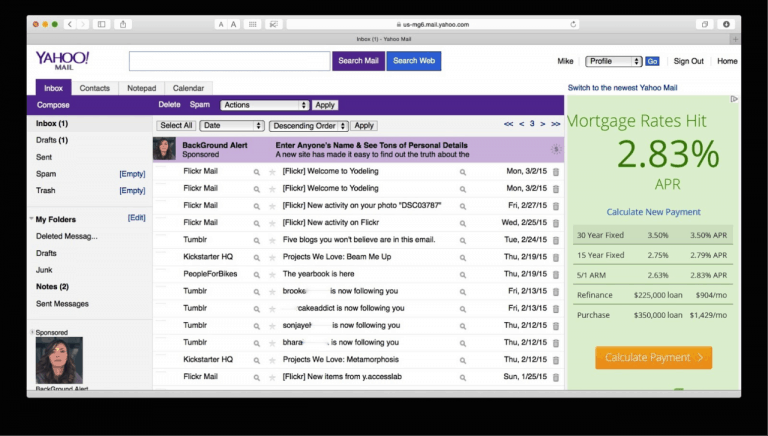Star the 'DSC03787' Flickr message
Screen dimensions: 768x436
[272, 206]
